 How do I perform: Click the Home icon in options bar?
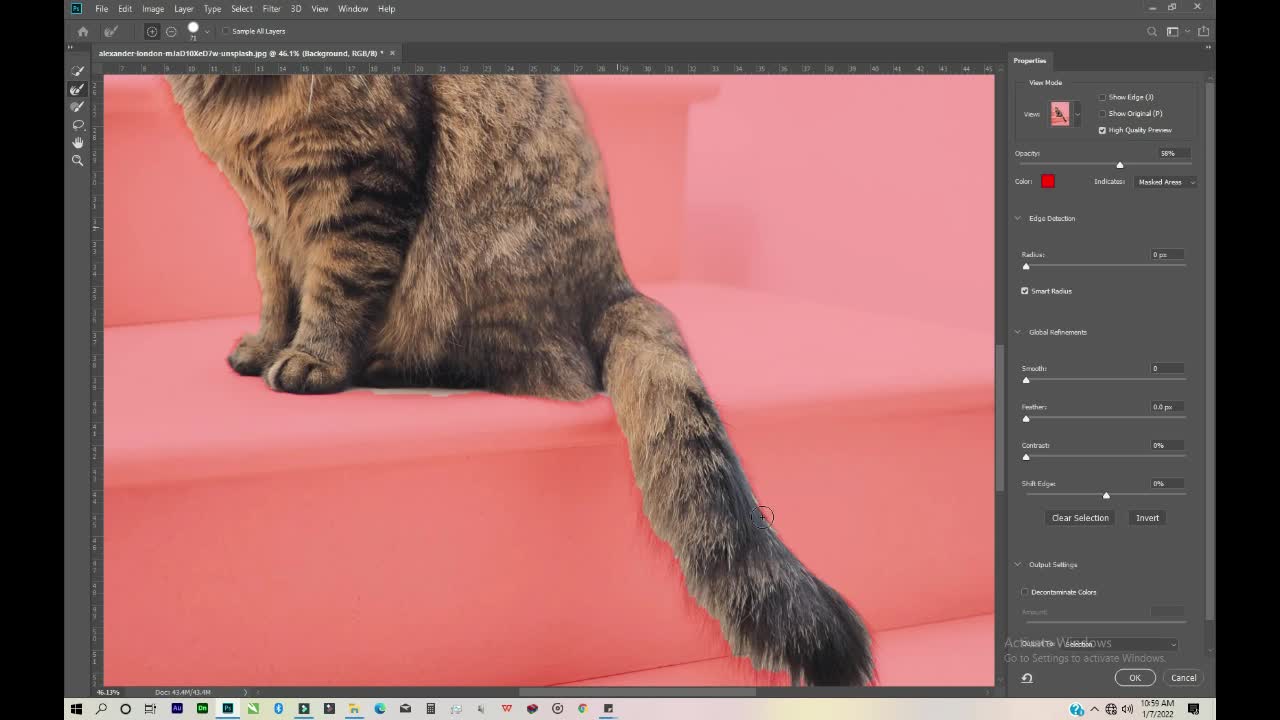(83, 31)
